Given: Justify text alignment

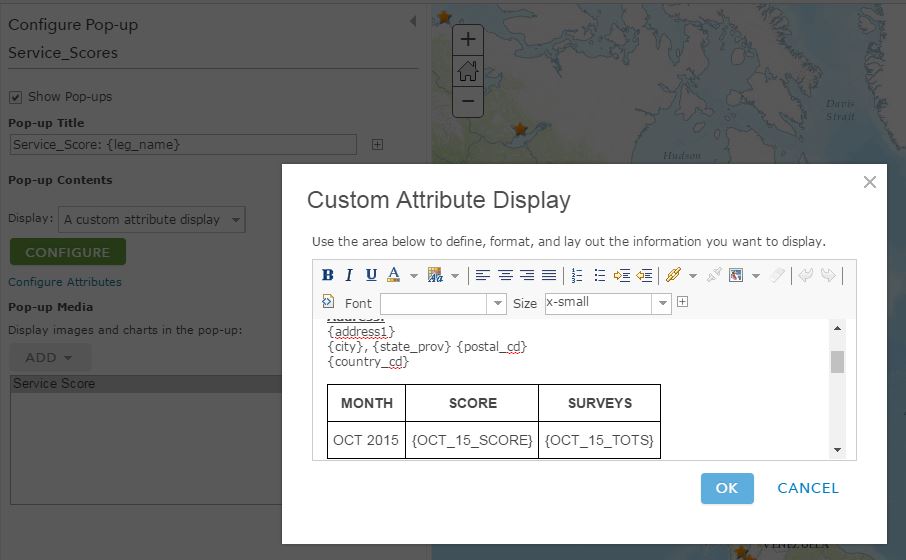Looking at the screenshot, I should click(549, 275).
